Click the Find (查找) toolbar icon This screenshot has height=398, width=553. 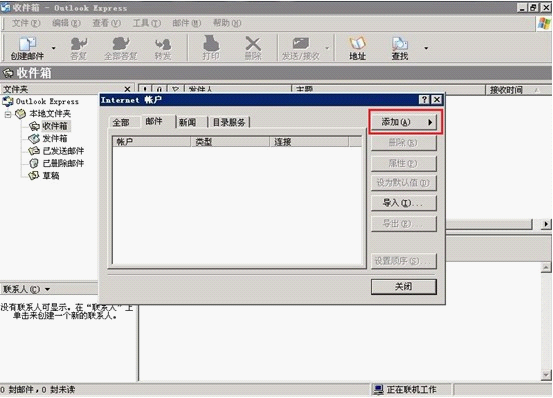click(400, 48)
